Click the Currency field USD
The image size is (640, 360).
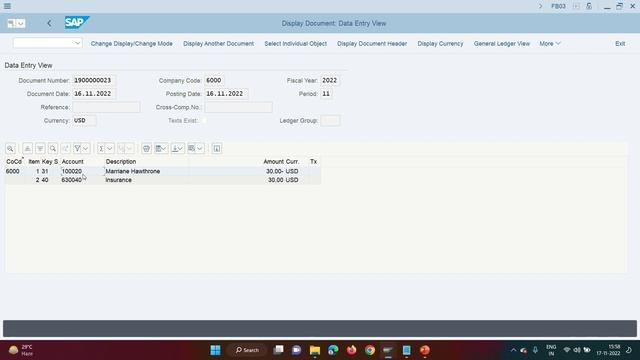[x=84, y=121]
